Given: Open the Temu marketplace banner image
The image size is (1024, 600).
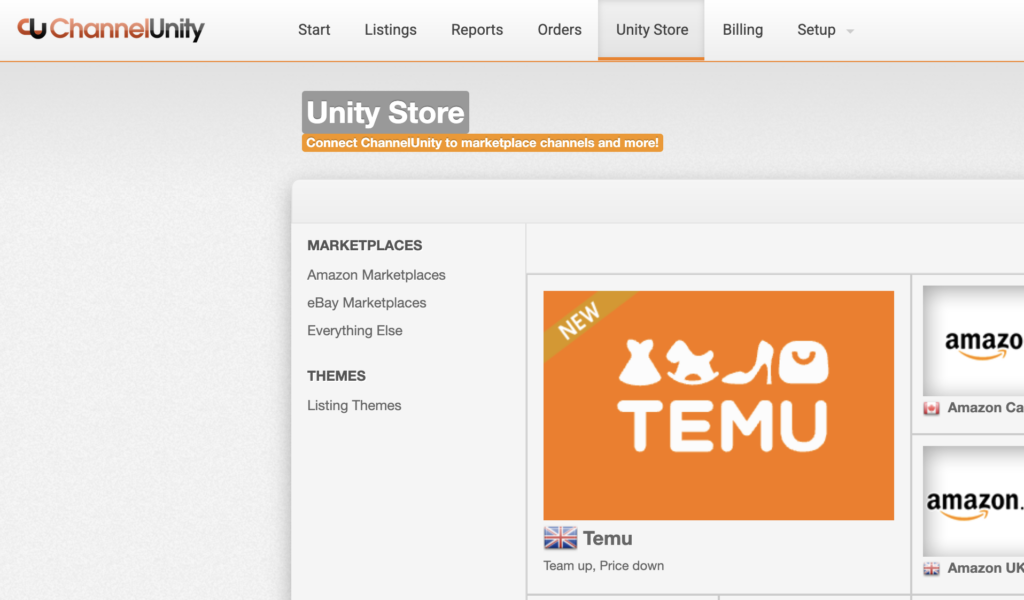Looking at the screenshot, I should coord(718,405).
